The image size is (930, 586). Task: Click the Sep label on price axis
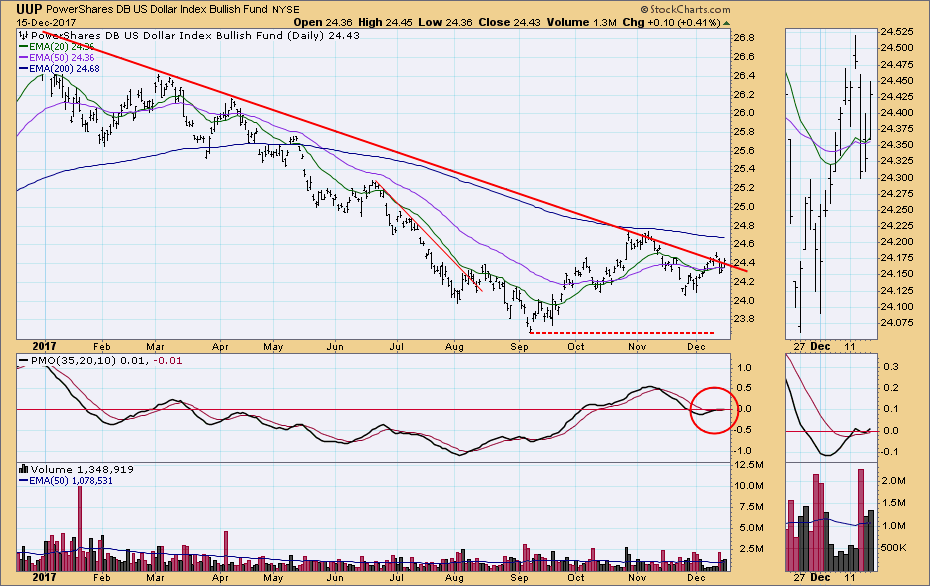point(520,346)
